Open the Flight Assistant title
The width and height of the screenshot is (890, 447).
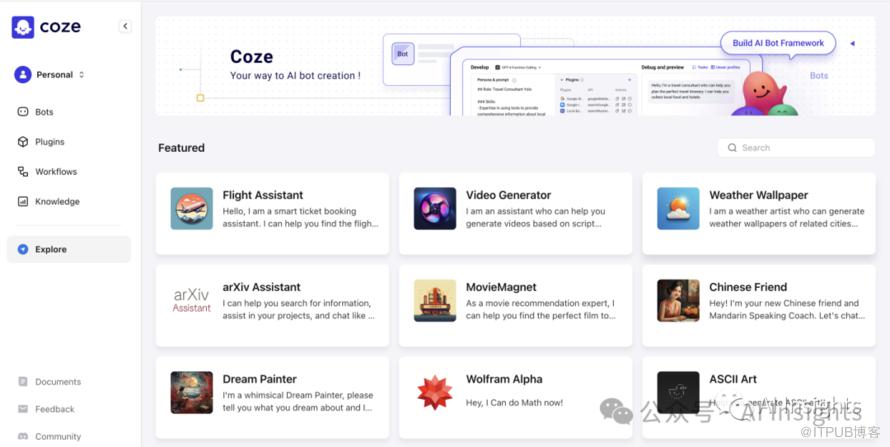point(263,195)
